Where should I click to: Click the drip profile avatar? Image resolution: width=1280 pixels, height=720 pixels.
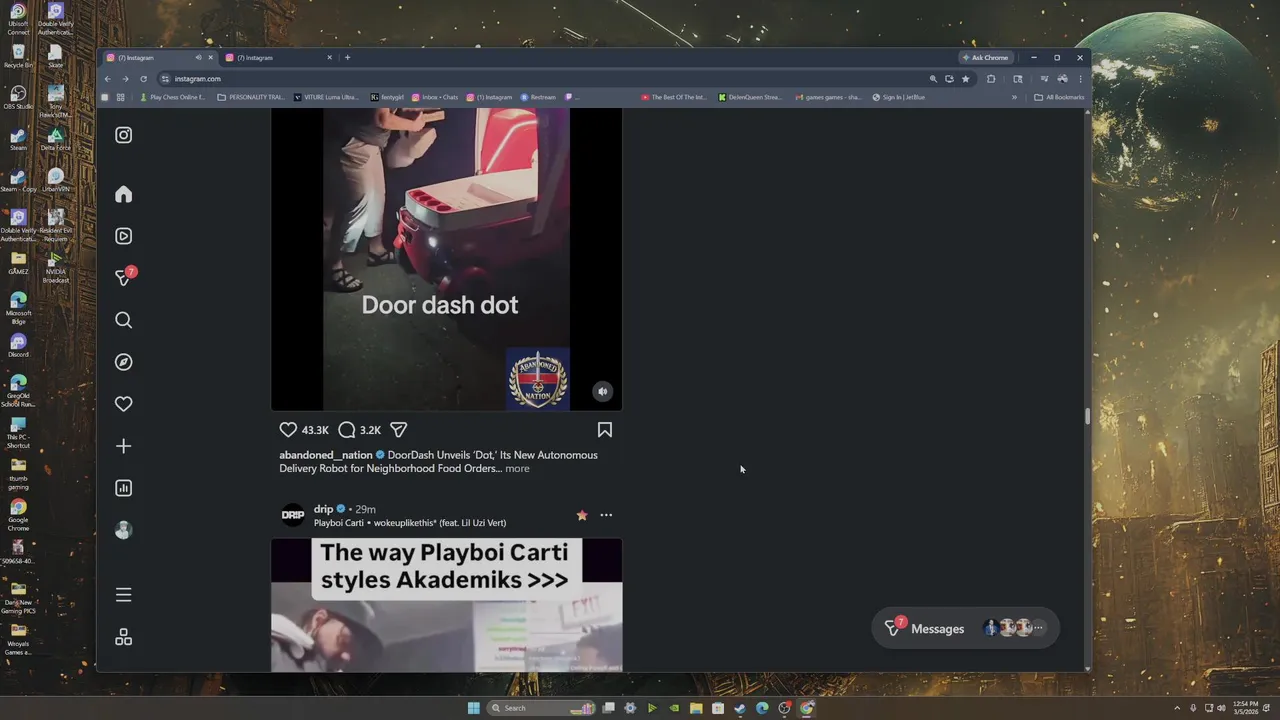pos(292,515)
